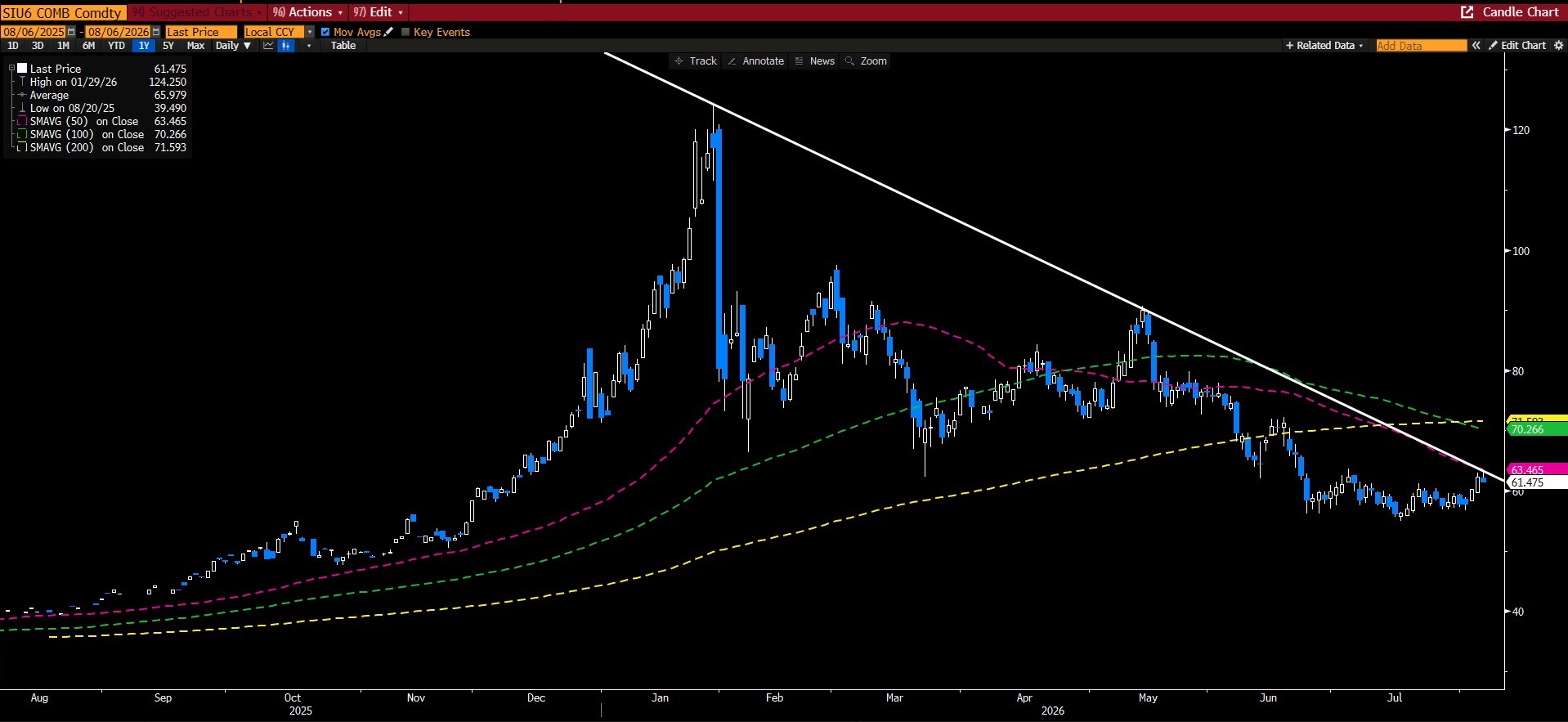The width and height of the screenshot is (1568, 722).
Task: Collapse the Last Price legend tree
Action: [x=11, y=69]
